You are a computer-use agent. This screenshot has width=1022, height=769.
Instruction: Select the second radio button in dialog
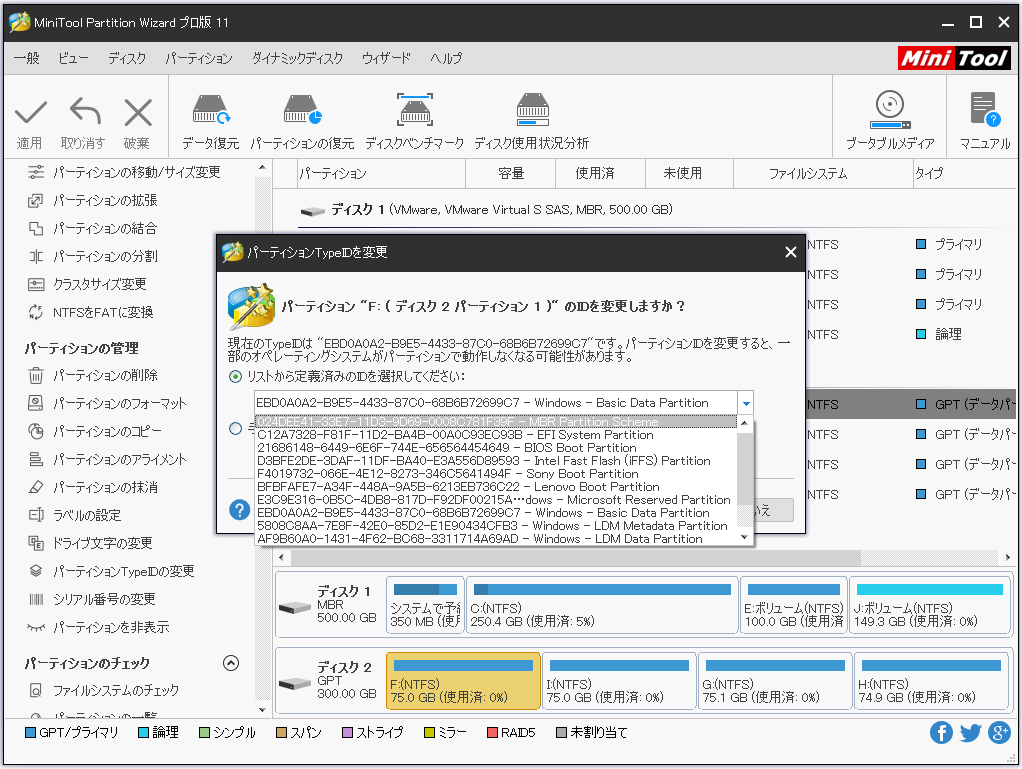pyautogui.click(x=236, y=429)
